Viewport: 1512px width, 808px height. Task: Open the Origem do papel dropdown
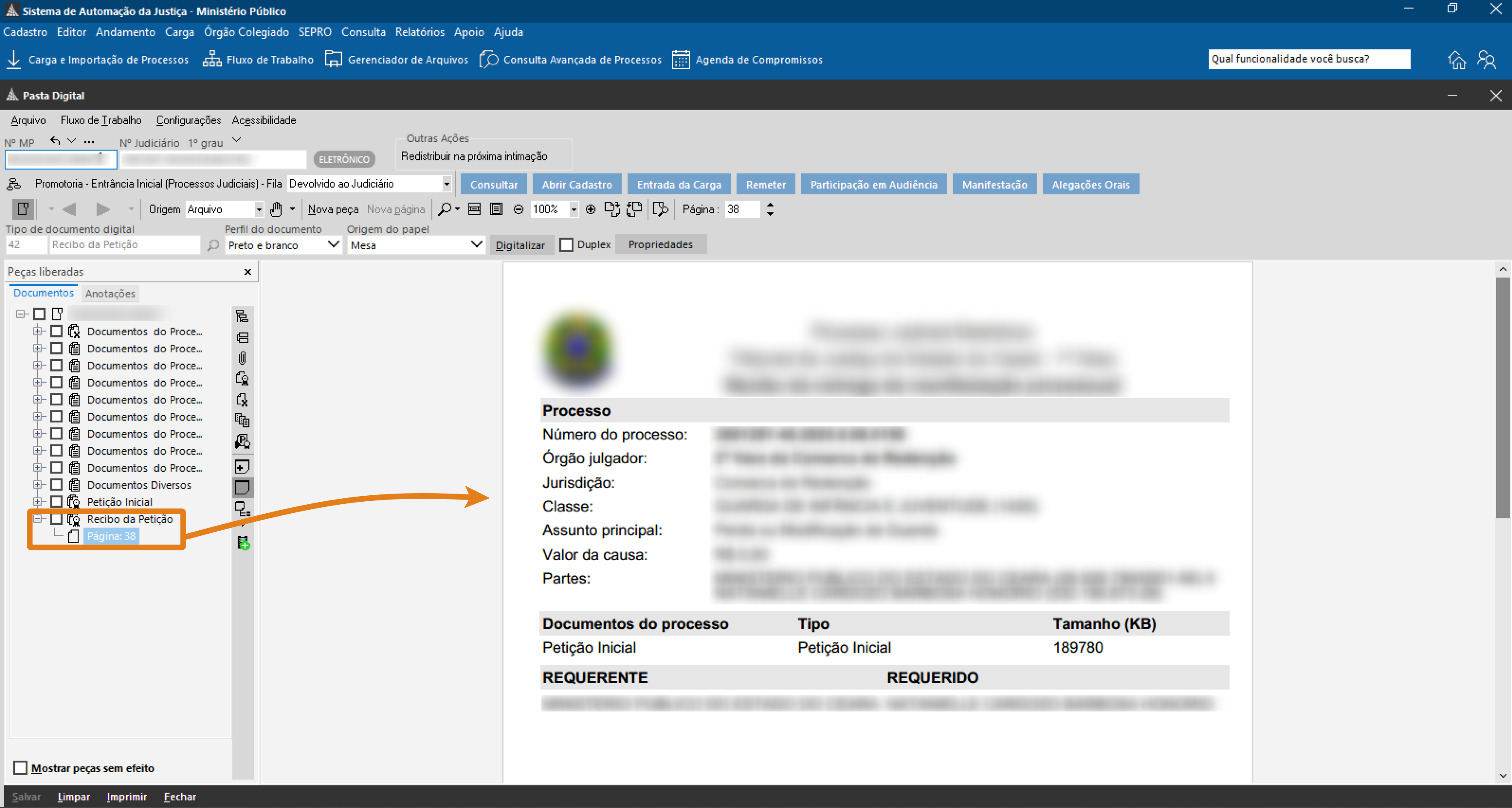click(476, 245)
